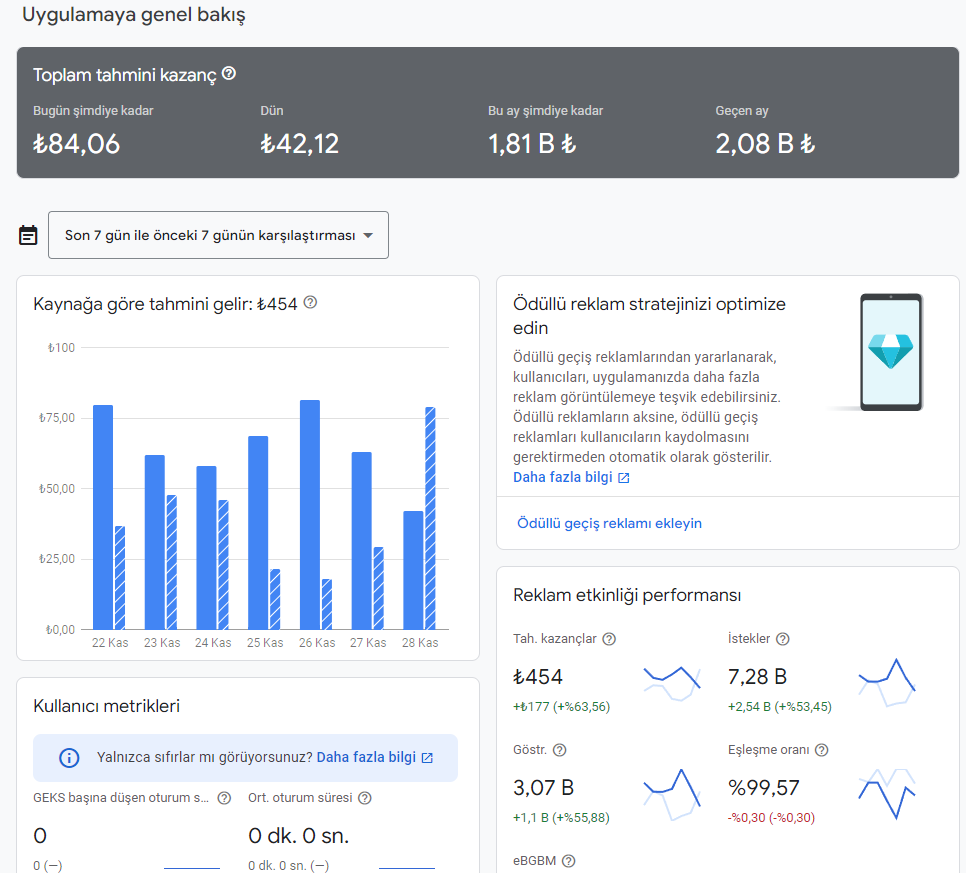Click the calendar icon beside date range
966x873 pixels.
[x=28, y=235]
